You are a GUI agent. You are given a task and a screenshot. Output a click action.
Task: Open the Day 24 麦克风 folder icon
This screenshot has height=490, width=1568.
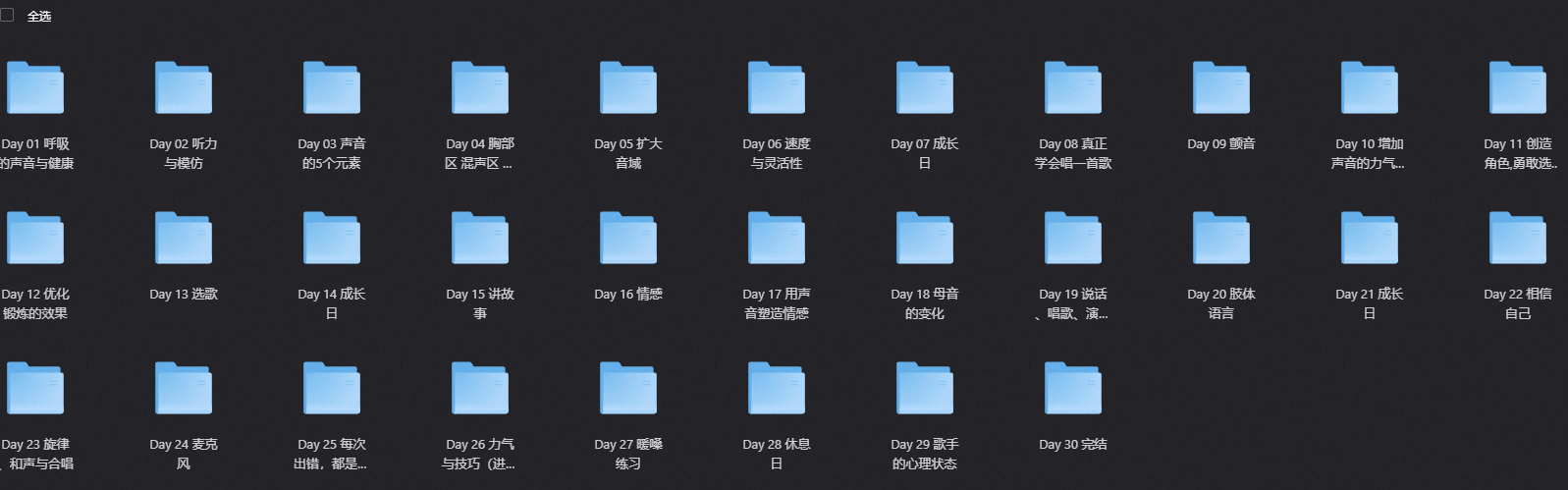click(x=184, y=388)
